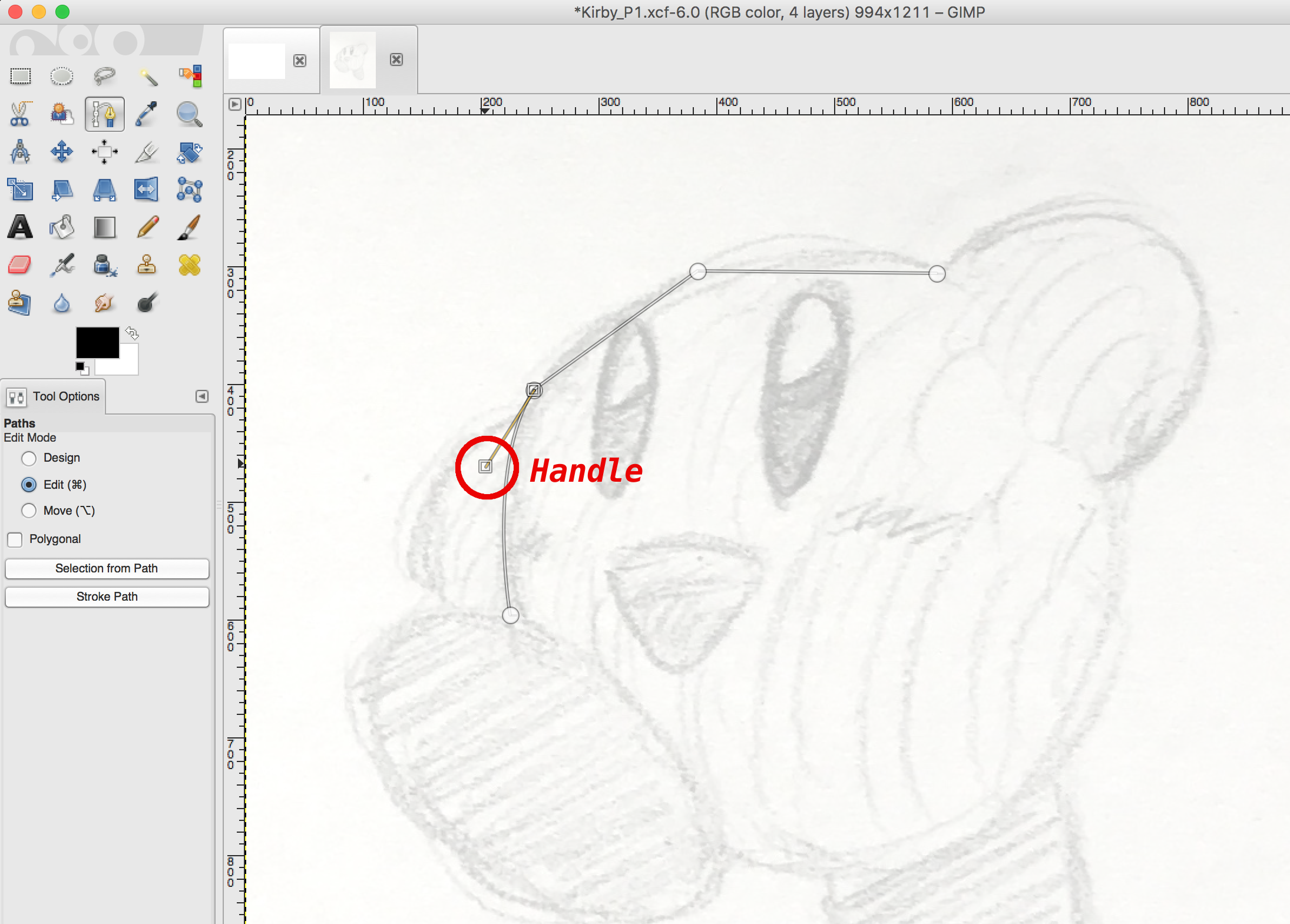This screenshot has width=1290, height=924.
Task: Select the Rectangle Select tool
Action: click(x=20, y=76)
